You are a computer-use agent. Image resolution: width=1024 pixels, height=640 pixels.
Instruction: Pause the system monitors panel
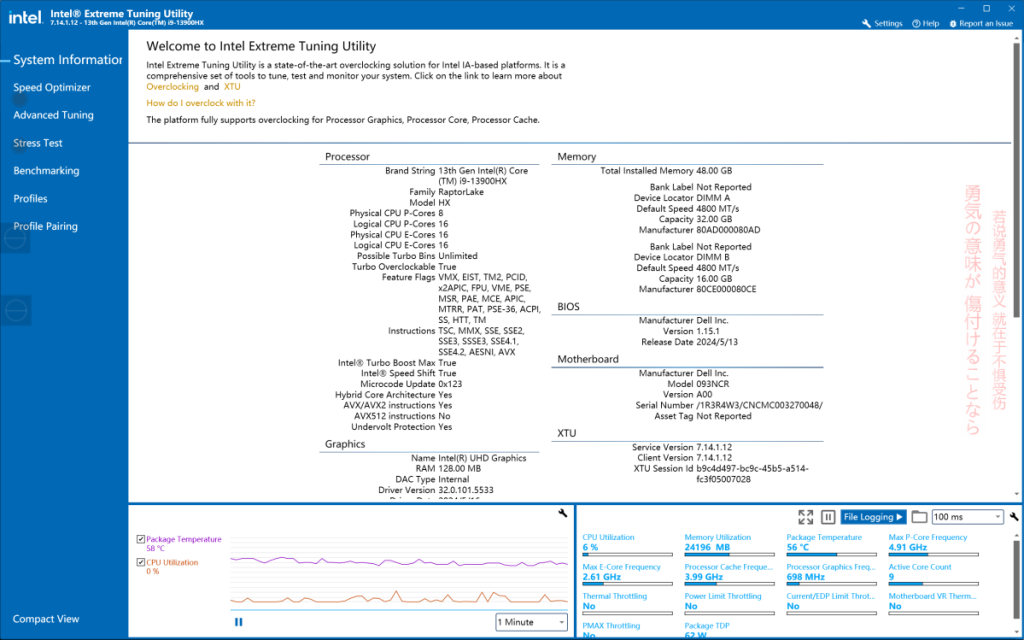click(x=827, y=517)
